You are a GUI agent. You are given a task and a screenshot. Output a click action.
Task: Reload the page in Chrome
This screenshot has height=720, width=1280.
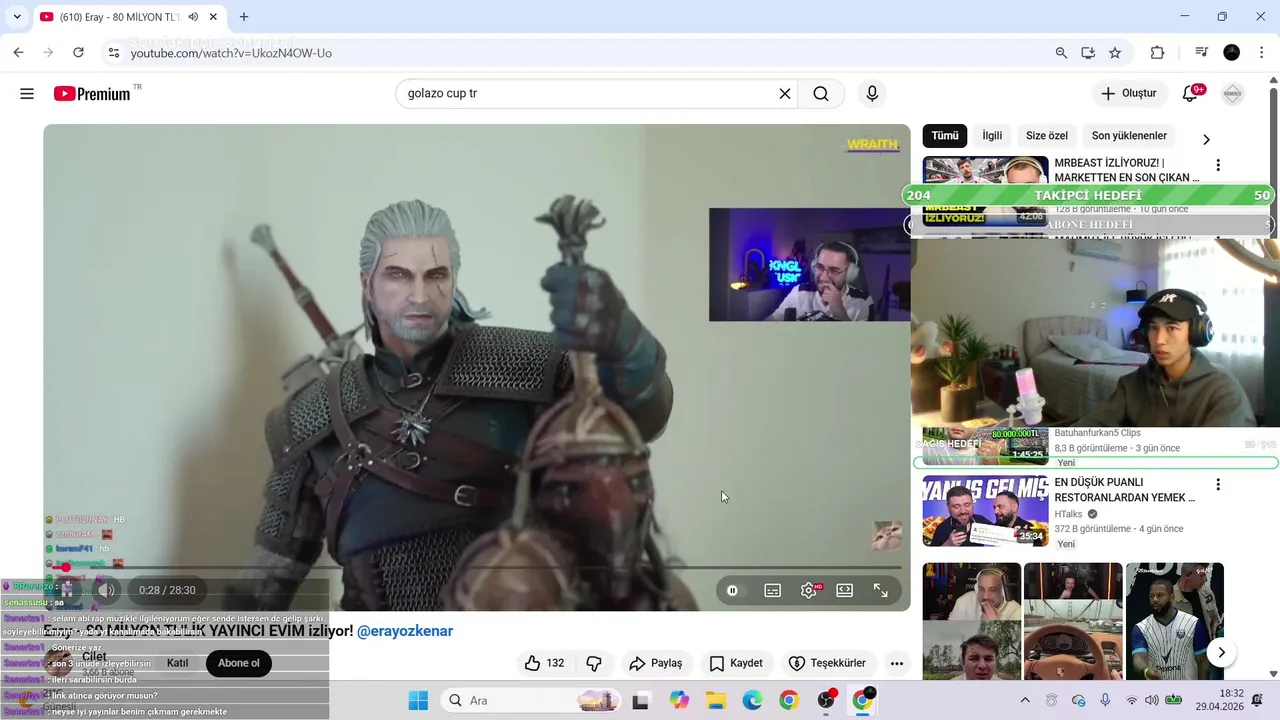click(79, 53)
